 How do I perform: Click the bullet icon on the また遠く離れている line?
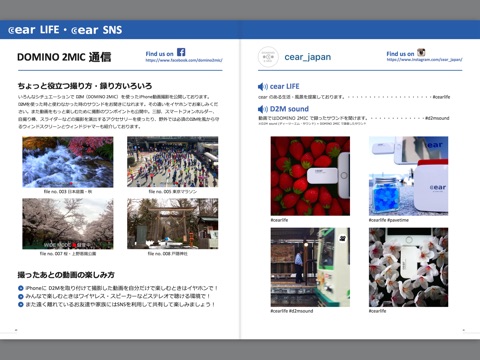coord(21,305)
